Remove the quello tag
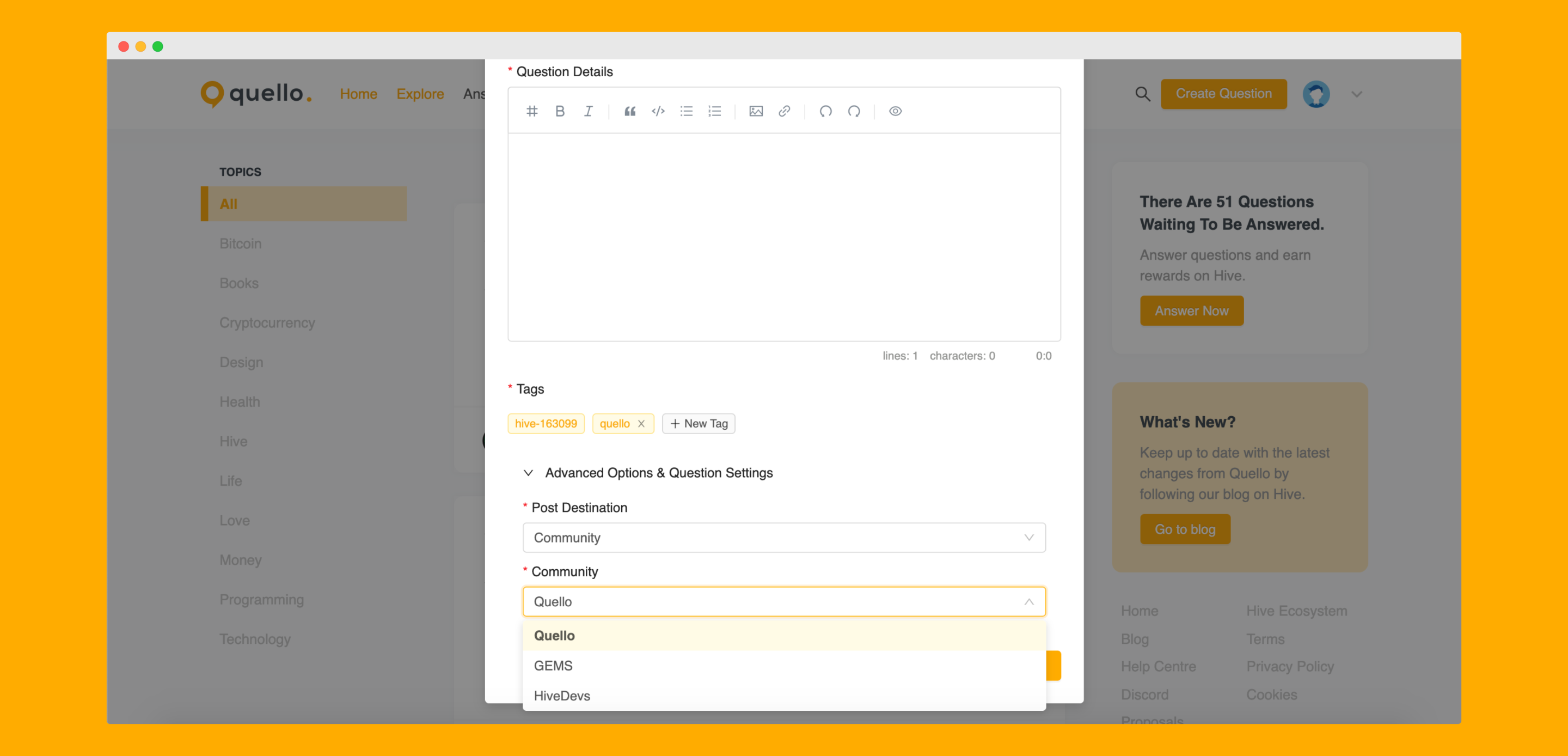1568x756 pixels. (x=641, y=423)
